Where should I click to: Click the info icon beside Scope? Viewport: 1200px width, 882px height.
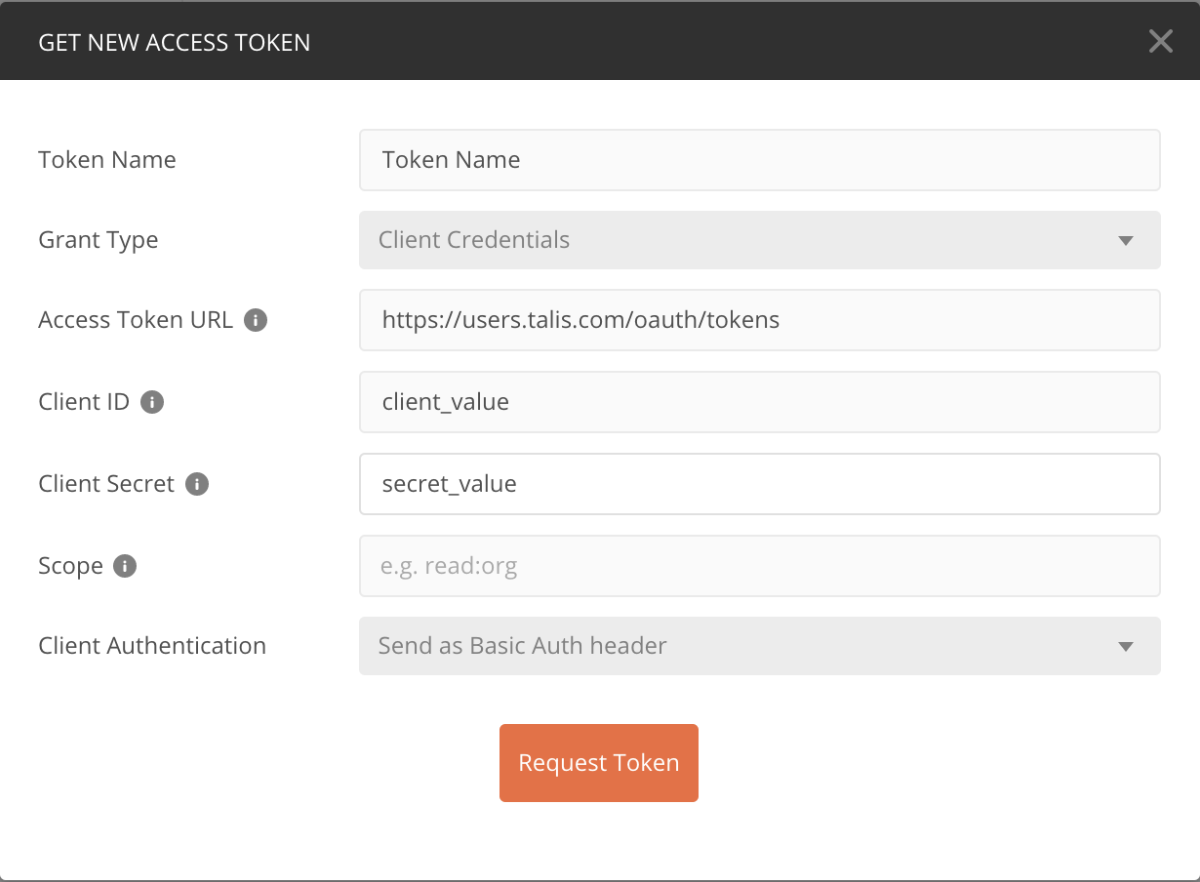point(125,566)
